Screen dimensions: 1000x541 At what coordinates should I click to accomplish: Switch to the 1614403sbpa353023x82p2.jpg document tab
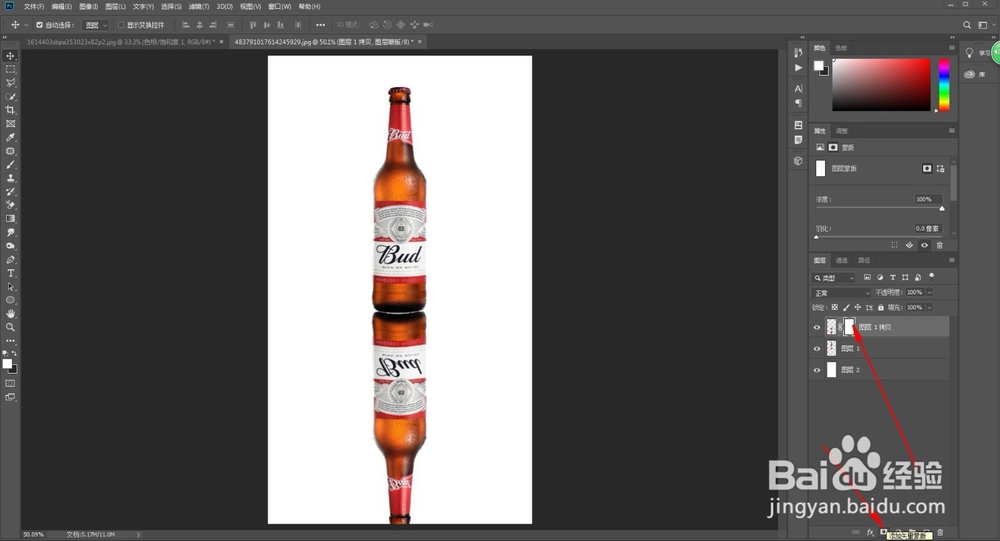pyautogui.click(x=121, y=41)
